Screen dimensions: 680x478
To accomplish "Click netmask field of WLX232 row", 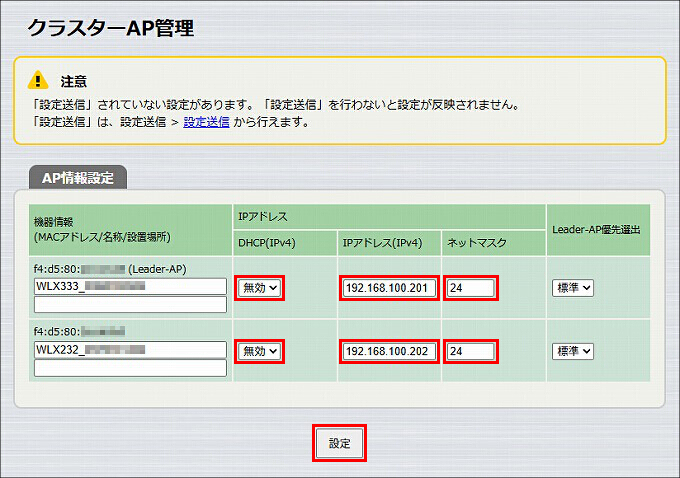I will [x=471, y=351].
